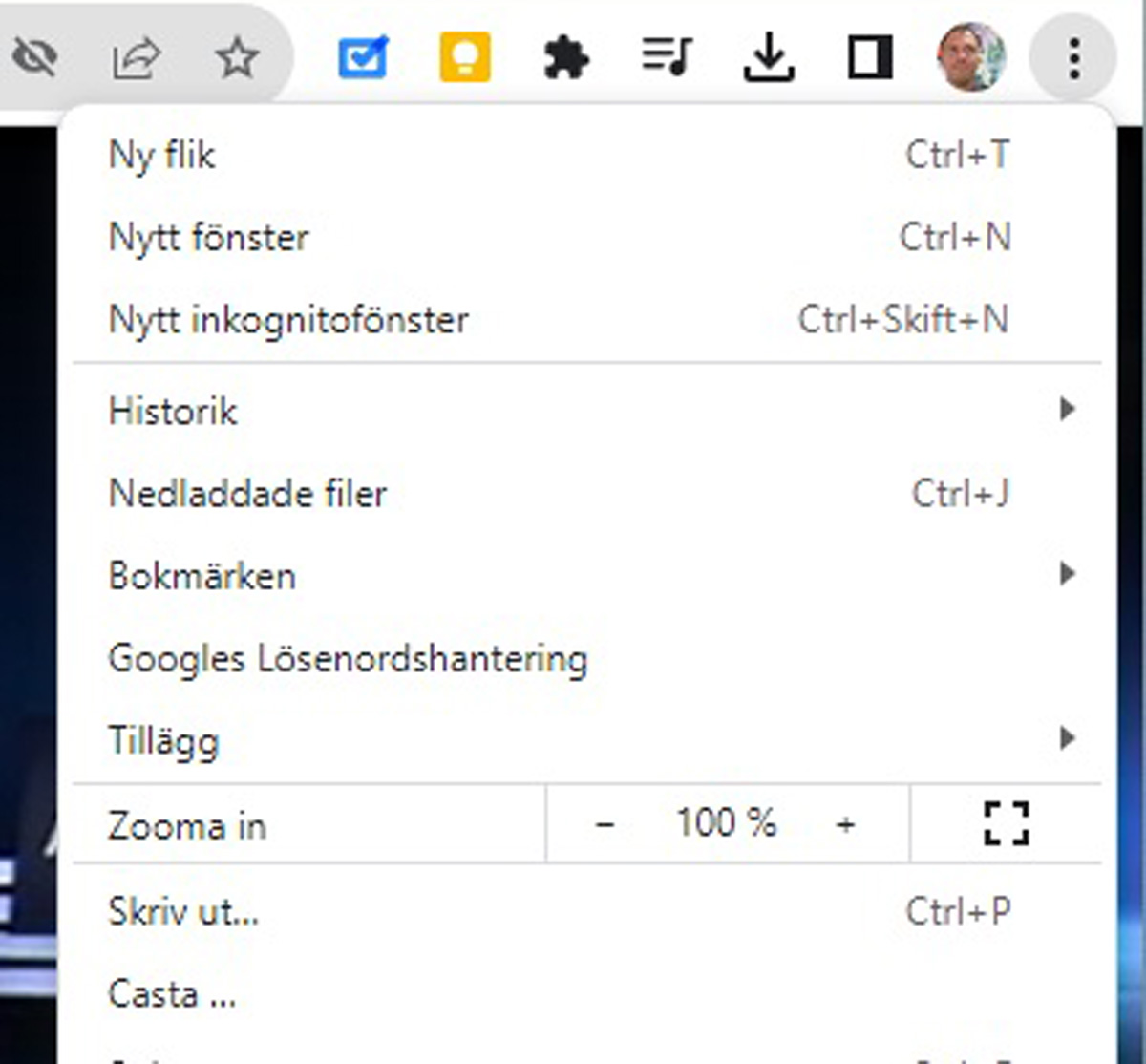This screenshot has width=1146, height=1064.
Task: Increase zoom with the plus control
Action: coord(846,822)
